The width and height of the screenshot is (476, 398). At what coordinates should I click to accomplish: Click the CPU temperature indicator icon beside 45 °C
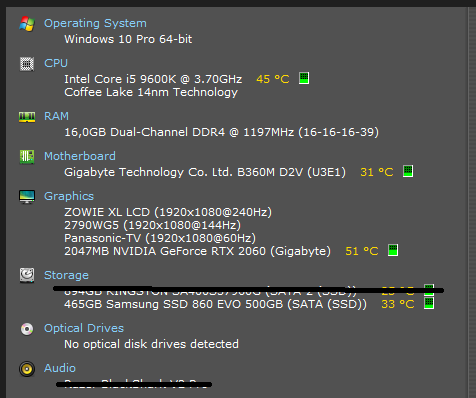coord(304,78)
